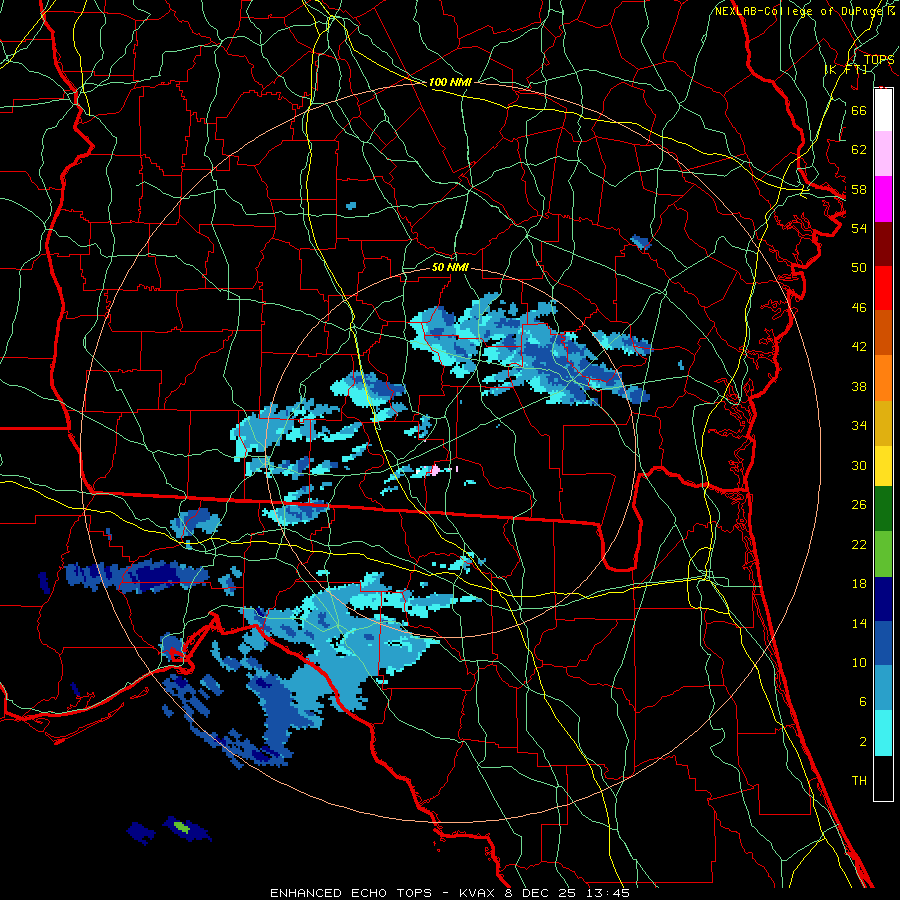Screen dimensions: 900x900
Task: Click the light green legend swatch
Action: click(x=883, y=554)
